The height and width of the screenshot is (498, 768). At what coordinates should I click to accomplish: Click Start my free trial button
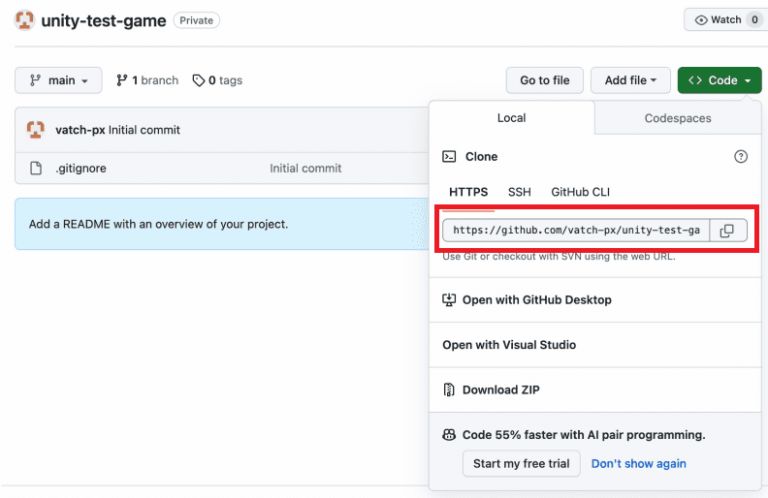click(x=520, y=463)
